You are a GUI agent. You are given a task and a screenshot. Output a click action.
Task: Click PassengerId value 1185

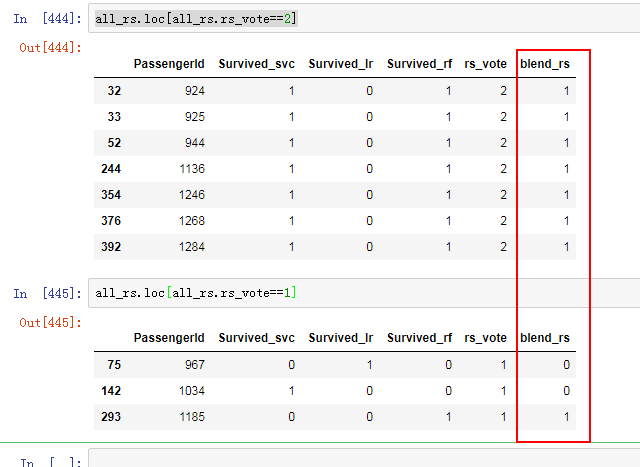192,417
